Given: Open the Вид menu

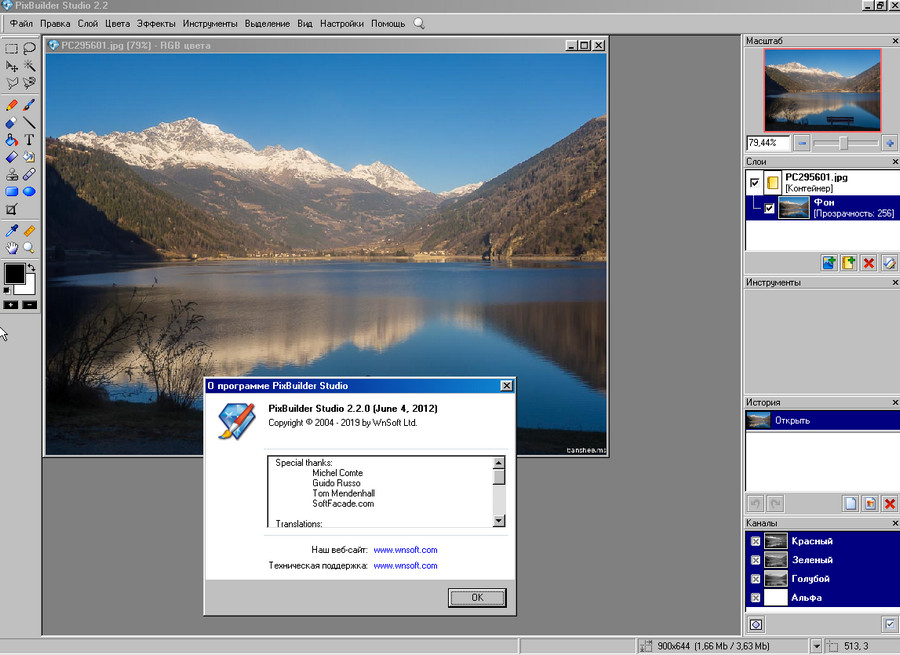Looking at the screenshot, I should pyautogui.click(x=305, y=24).
